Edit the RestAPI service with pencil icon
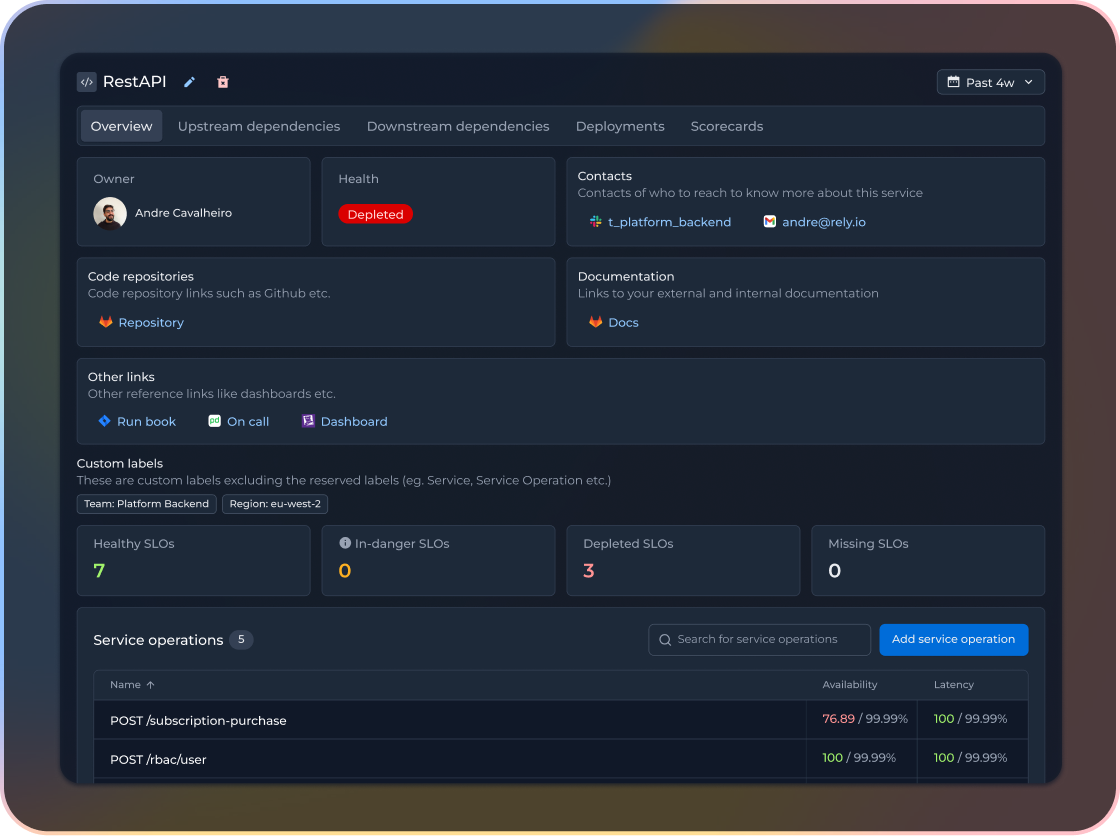1120x836 pixels. pos(189,82)
